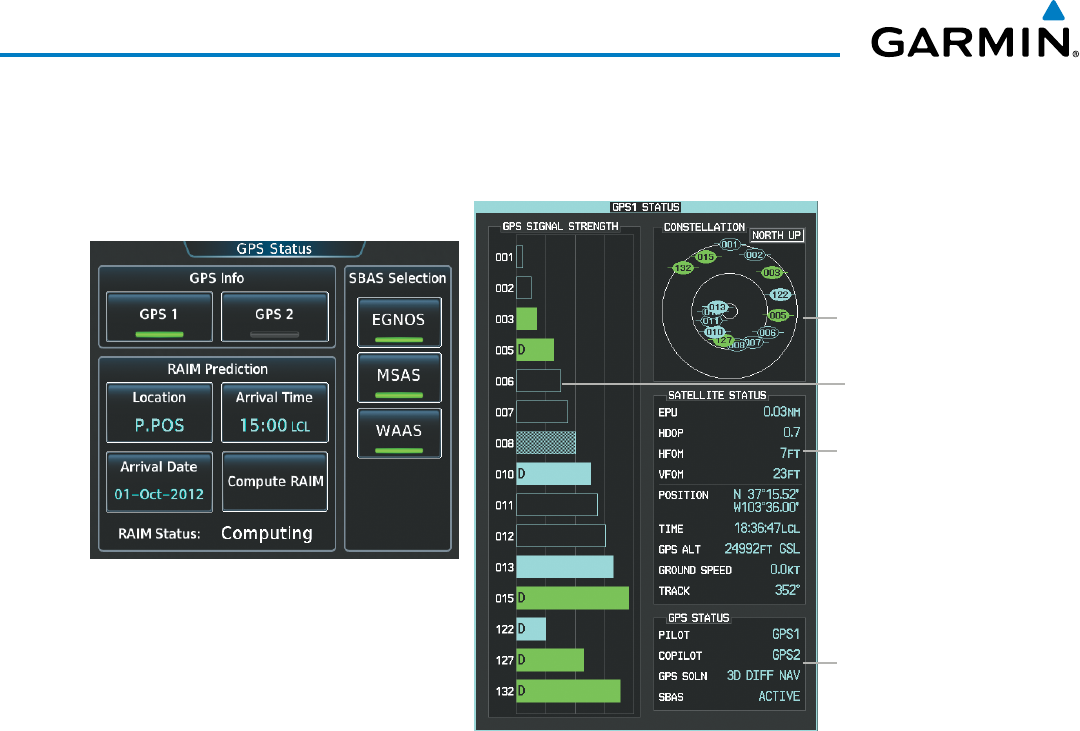
Task: Click the VFOM value 23FT
Action: 786,474
